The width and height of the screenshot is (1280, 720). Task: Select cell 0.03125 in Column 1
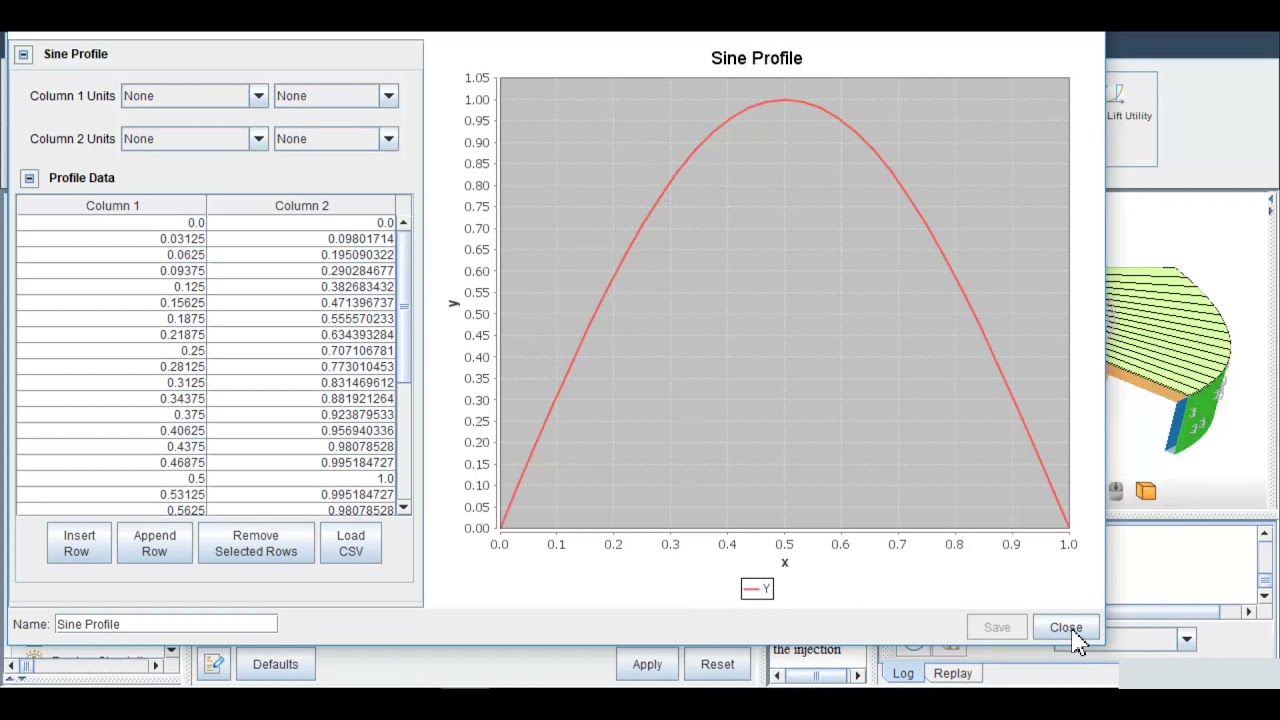tap(112, 239)
